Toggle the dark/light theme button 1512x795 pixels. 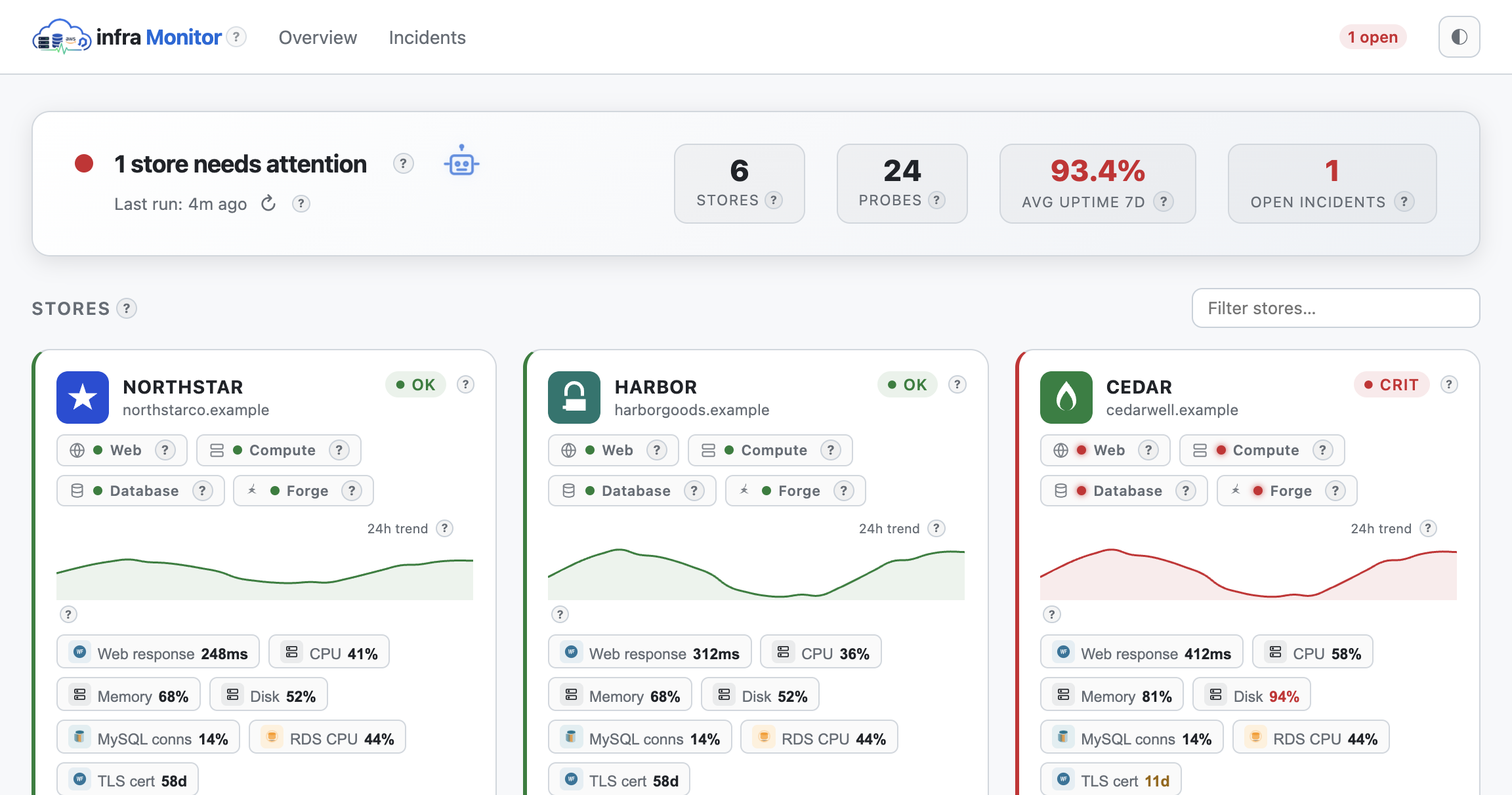(x=1459, y=37)
